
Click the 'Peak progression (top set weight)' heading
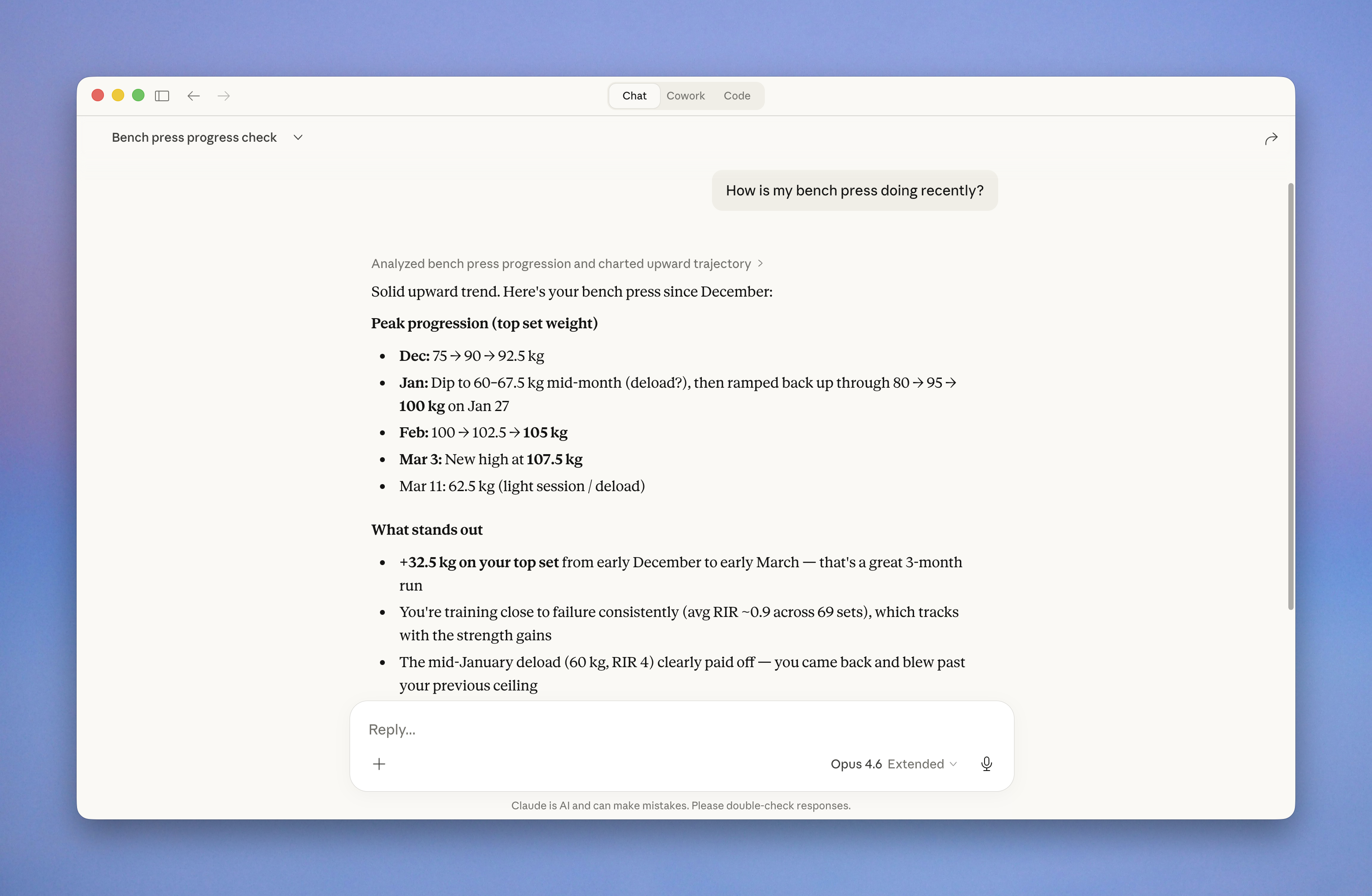484,324
